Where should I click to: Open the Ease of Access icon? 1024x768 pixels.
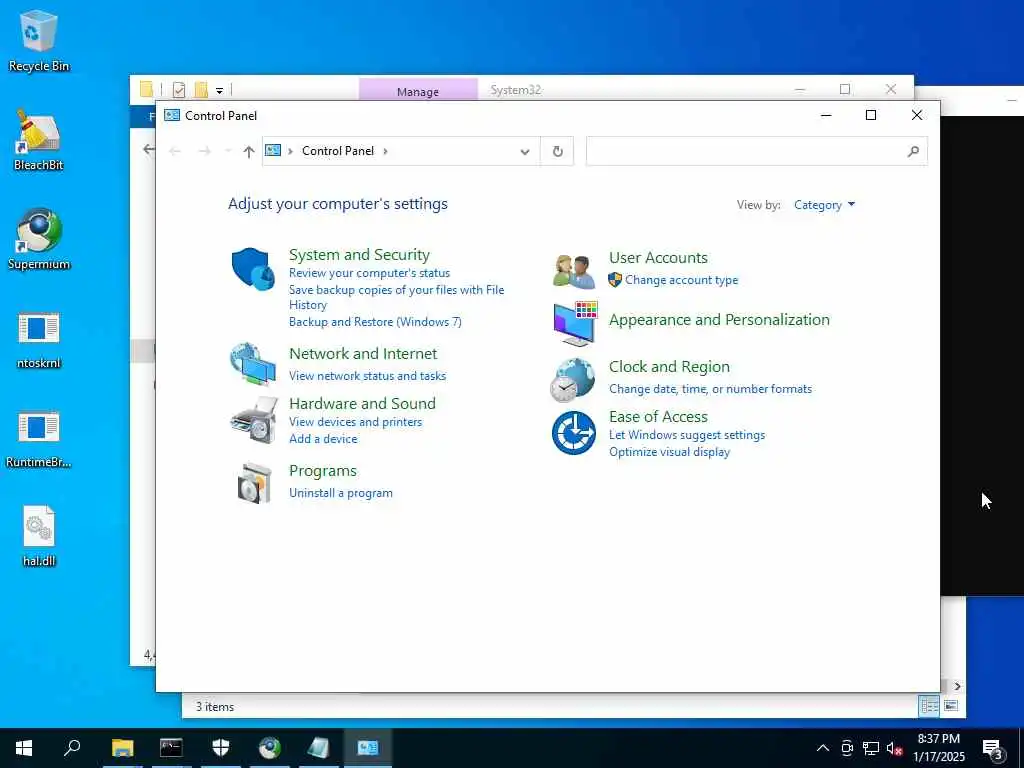pyautogui.click(x=573, y=432)
